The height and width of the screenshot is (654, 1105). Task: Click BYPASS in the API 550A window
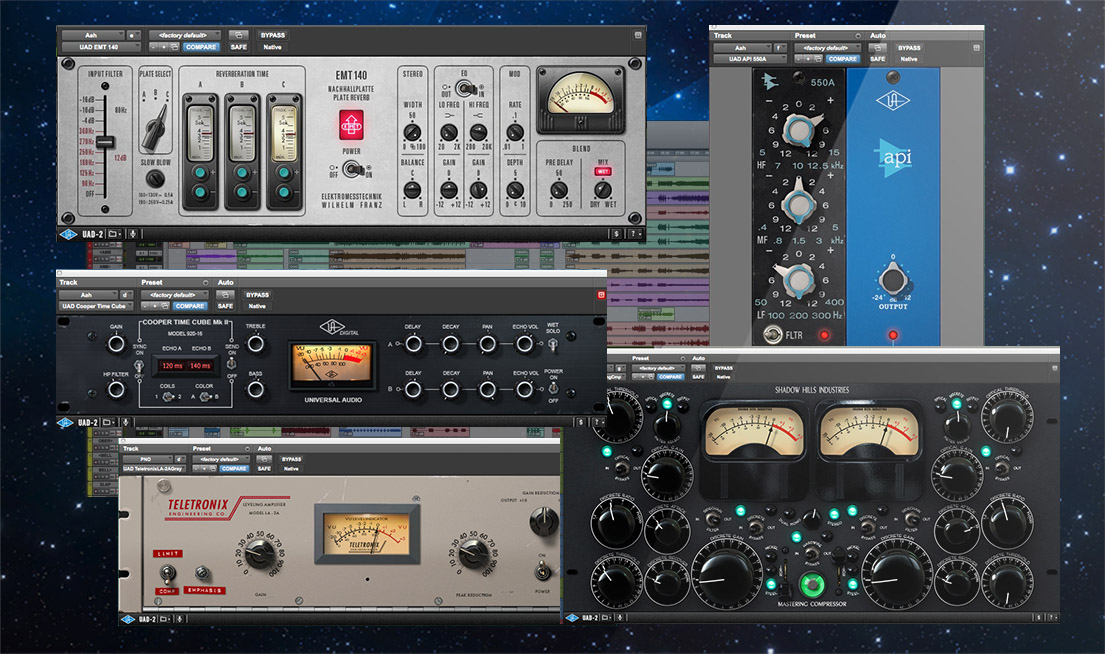pos(909,48)
